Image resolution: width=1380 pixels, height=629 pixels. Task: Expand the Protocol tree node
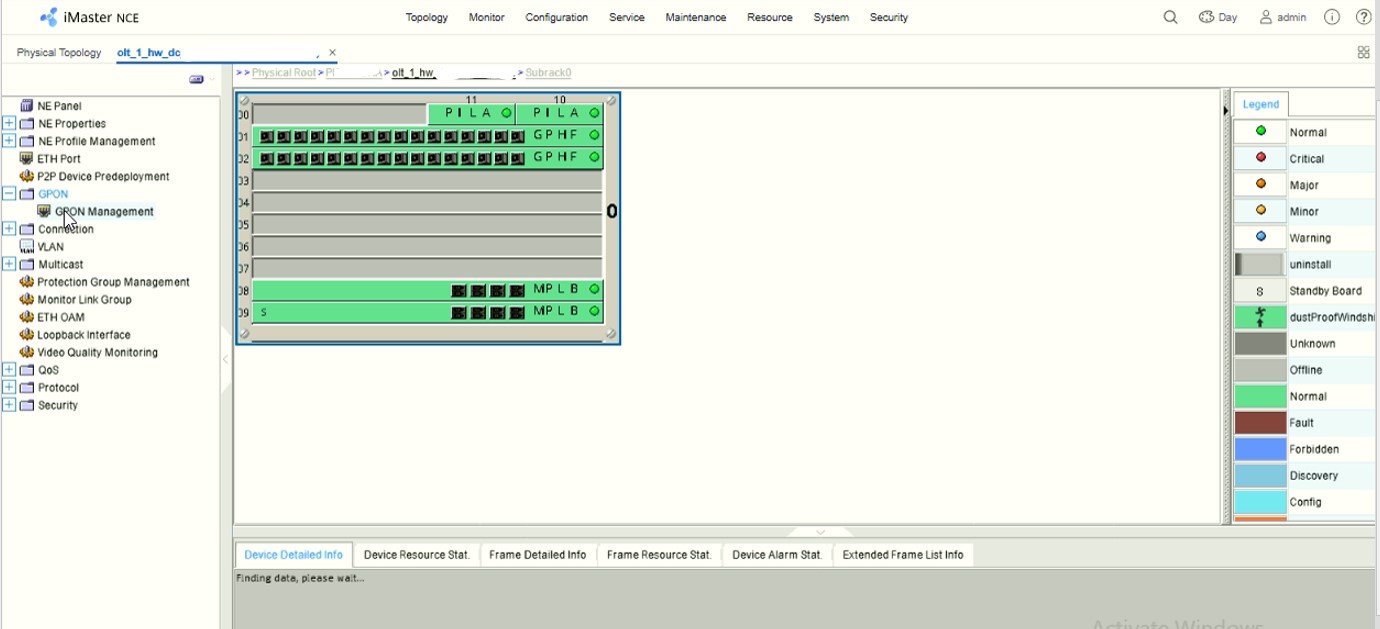tap(9, 387)
